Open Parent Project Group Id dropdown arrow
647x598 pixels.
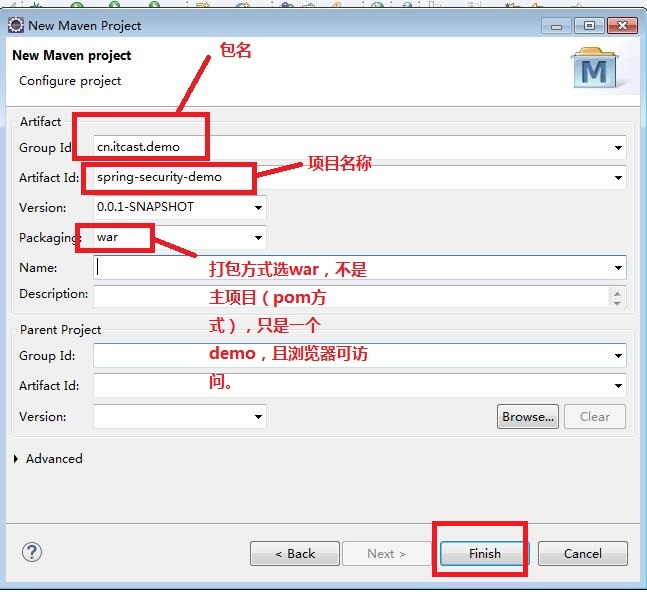(x=618, y=356)
